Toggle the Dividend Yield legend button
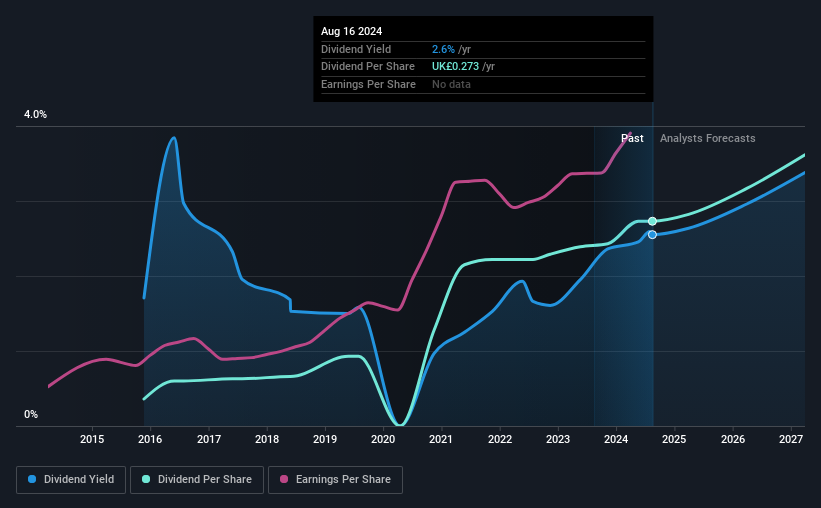Image resolution: width=821 pixels, height=508 pixels. (71, 480)
